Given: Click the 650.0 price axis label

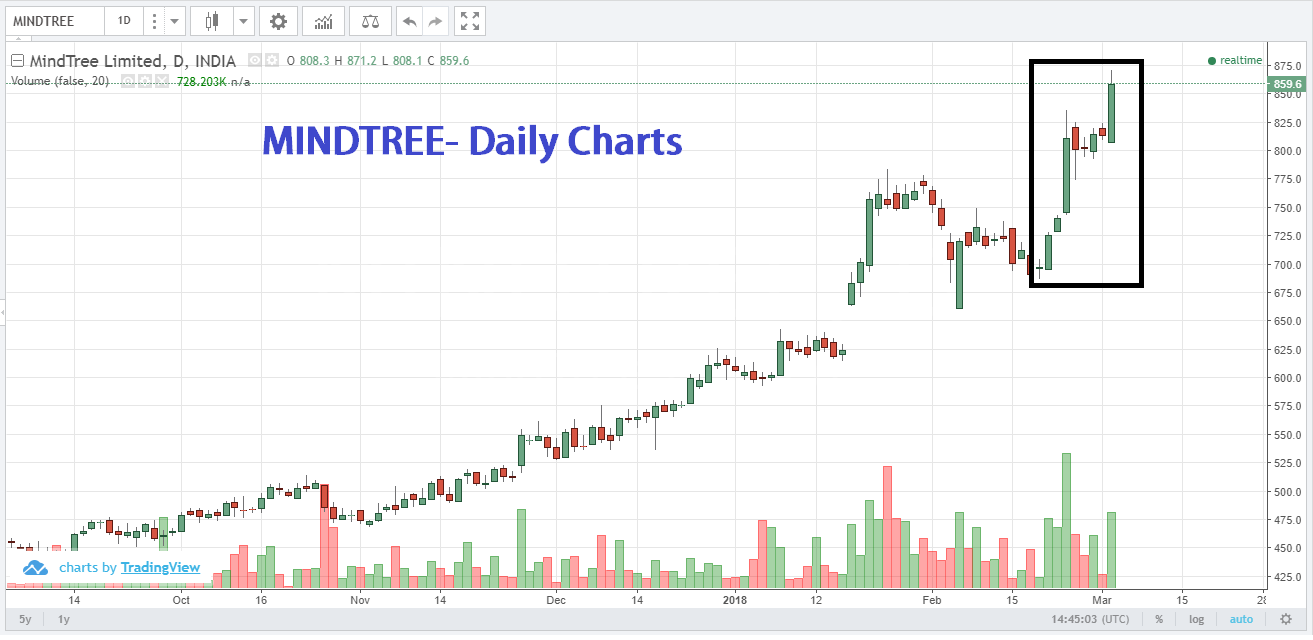Looking at the screenshot, I should tap(1288, 321).
